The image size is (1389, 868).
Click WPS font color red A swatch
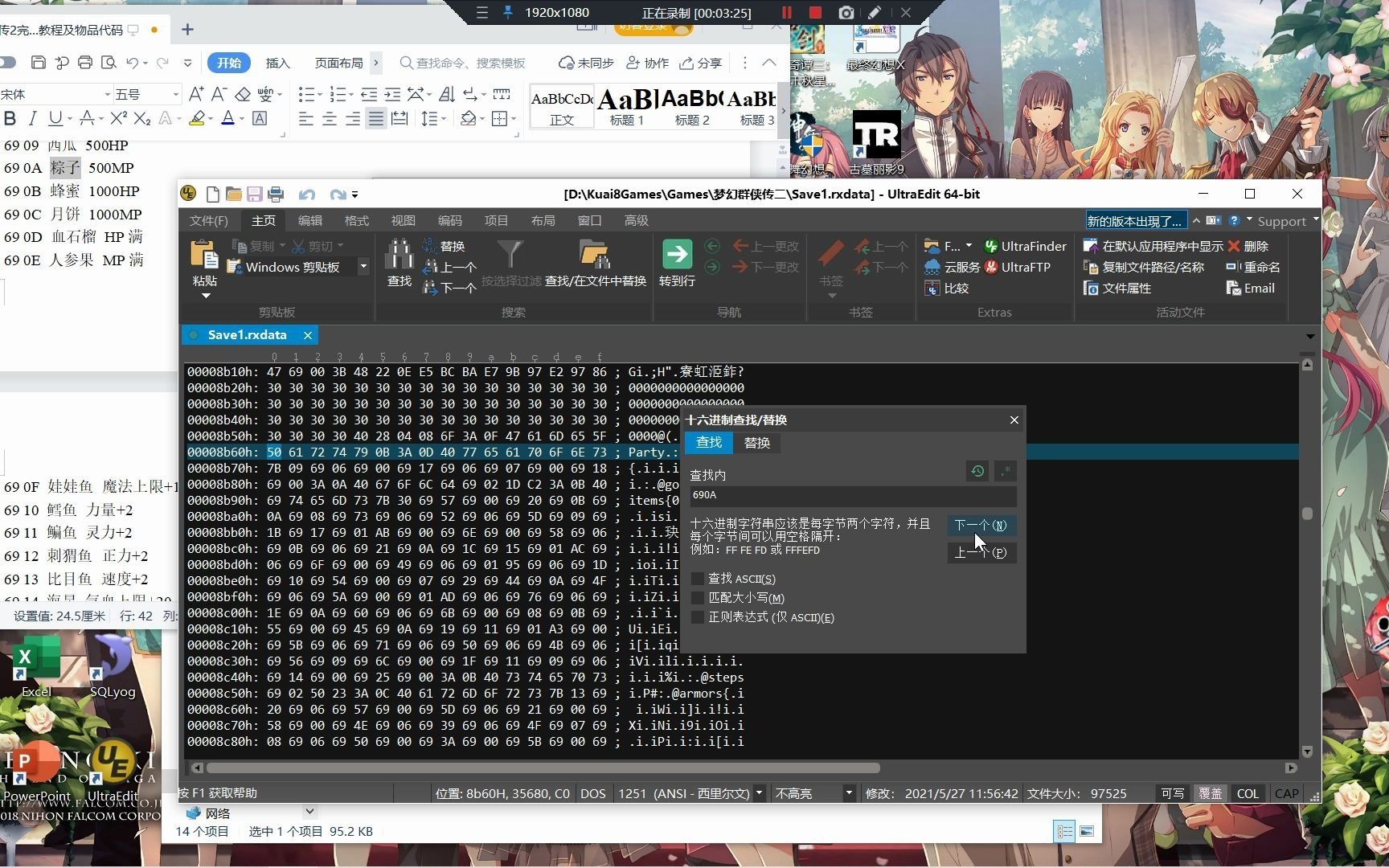(227, 119)
